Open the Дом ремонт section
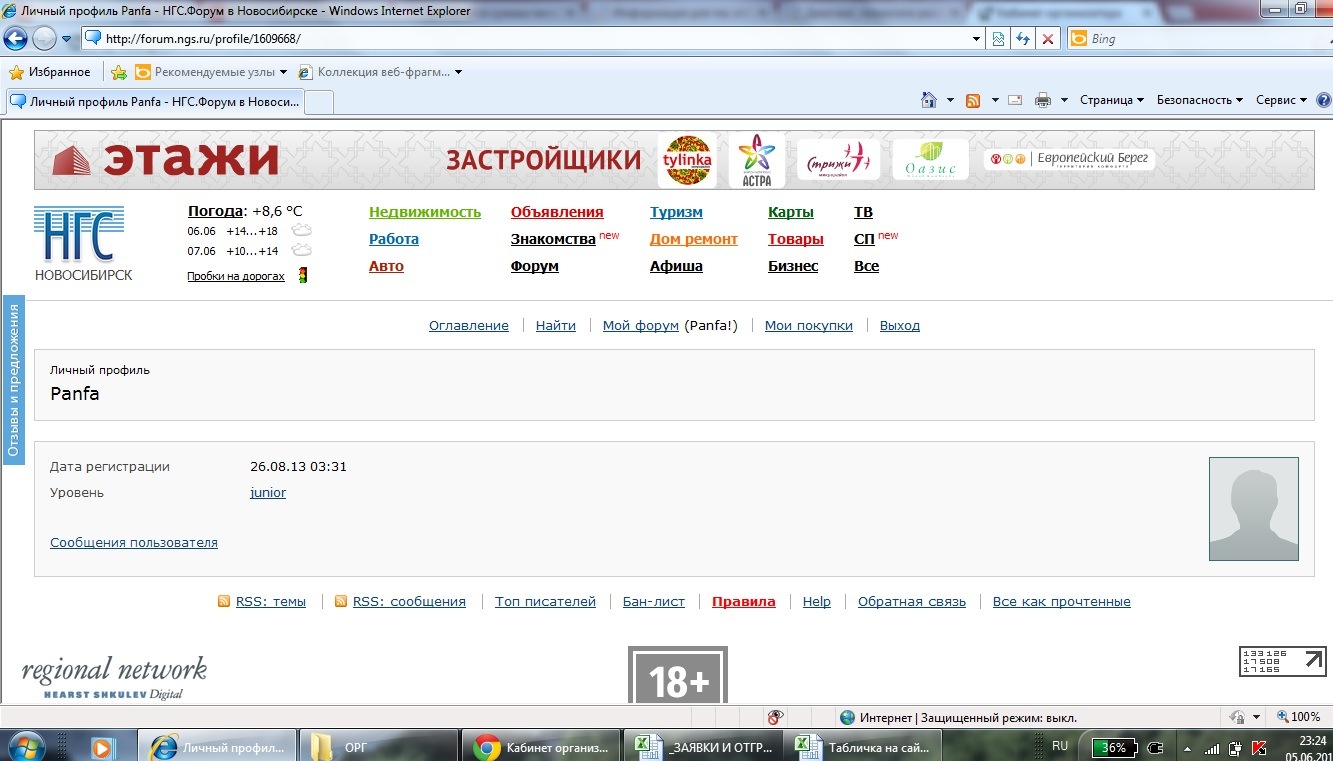 (x=694, y=239)
